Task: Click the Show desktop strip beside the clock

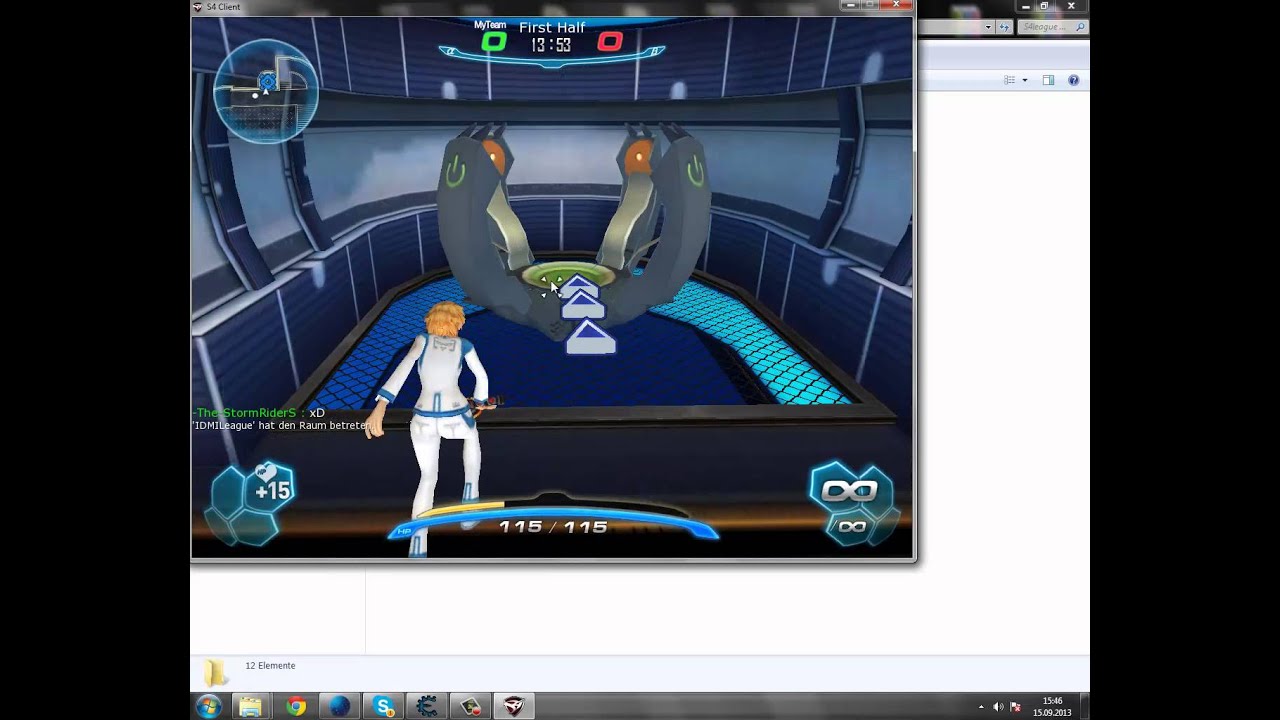Action: coord(1084,707)
